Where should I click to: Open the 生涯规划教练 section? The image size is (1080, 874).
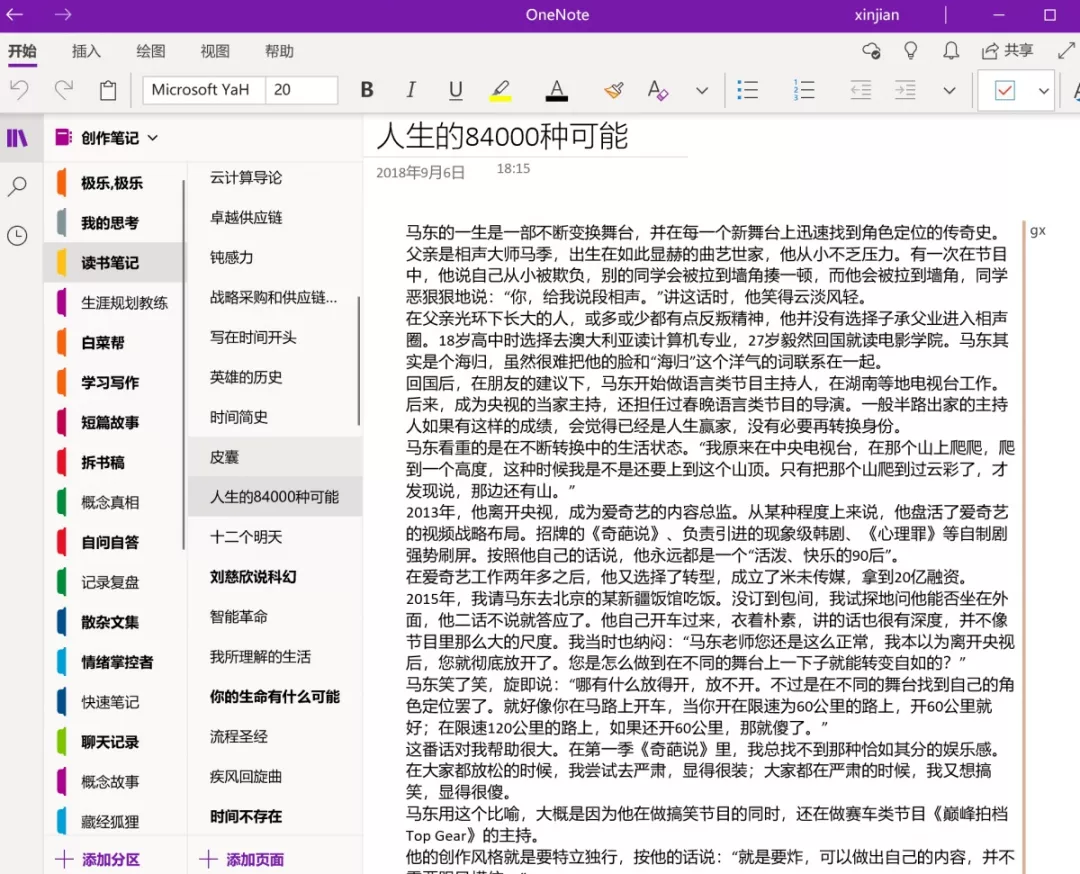pyautogui.click(x=114, y=302)
